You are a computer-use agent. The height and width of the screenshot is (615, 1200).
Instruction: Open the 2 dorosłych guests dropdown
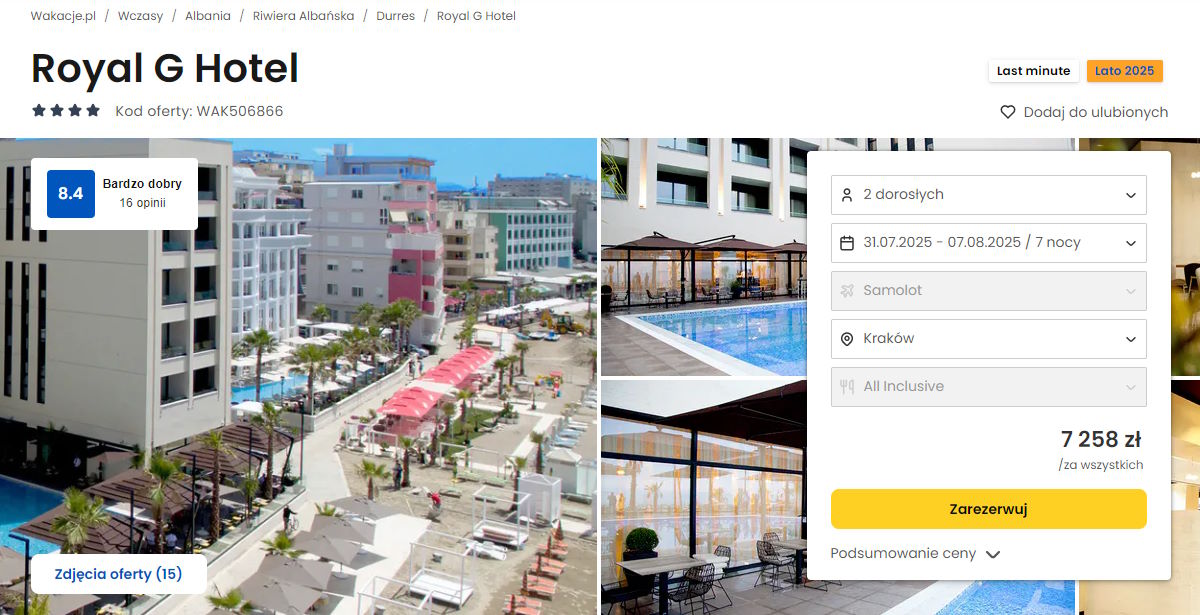coord(989,195)
